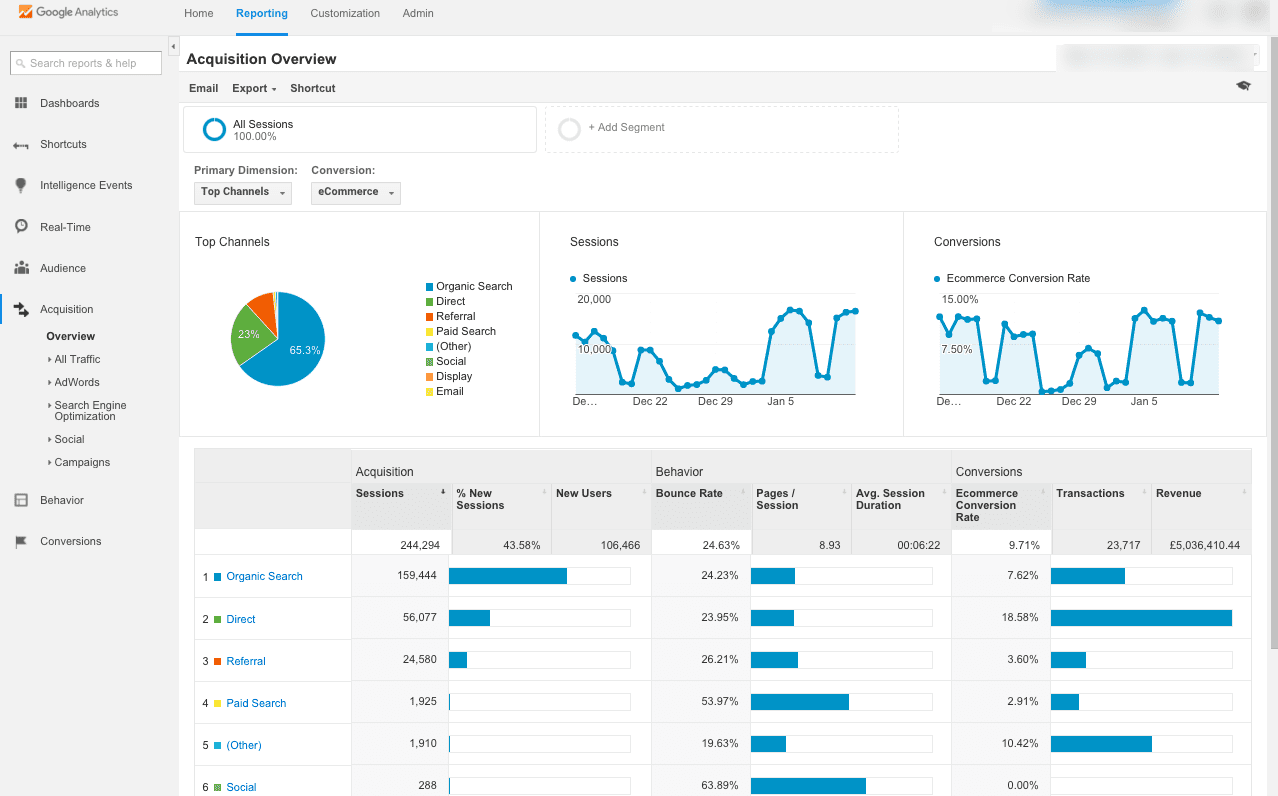Click the Audience people icon

click(x=21, y=268)
